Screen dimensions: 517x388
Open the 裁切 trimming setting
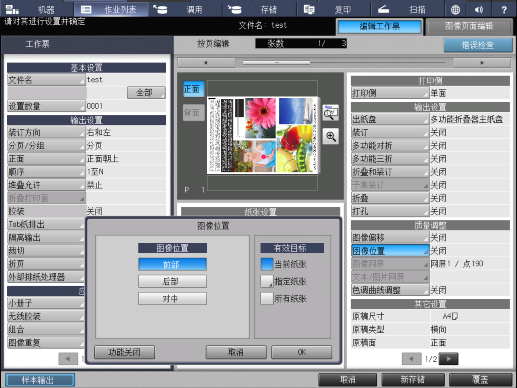coord(46,250)
